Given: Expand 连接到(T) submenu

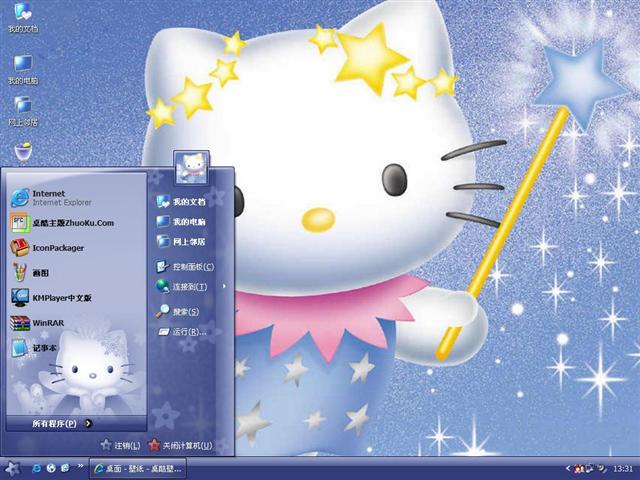Looking at the screenshot, I should 191,287.
